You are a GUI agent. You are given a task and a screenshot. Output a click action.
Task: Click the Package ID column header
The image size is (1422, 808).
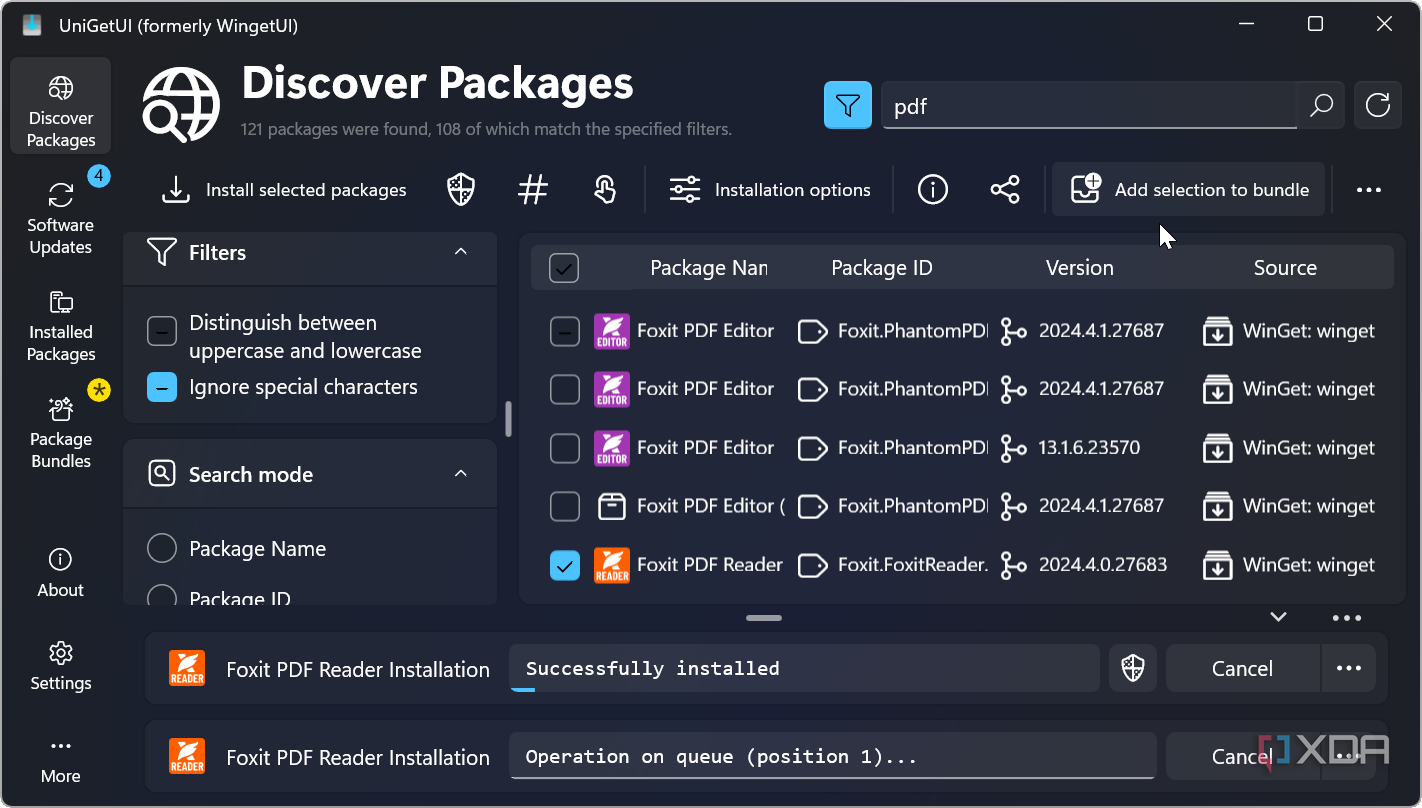pyautogui.click(x=882, y=268)
